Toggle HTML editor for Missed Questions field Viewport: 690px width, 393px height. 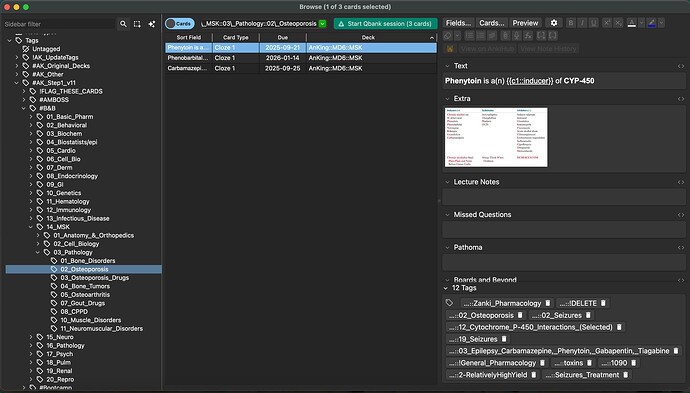(x=681, y=215)
